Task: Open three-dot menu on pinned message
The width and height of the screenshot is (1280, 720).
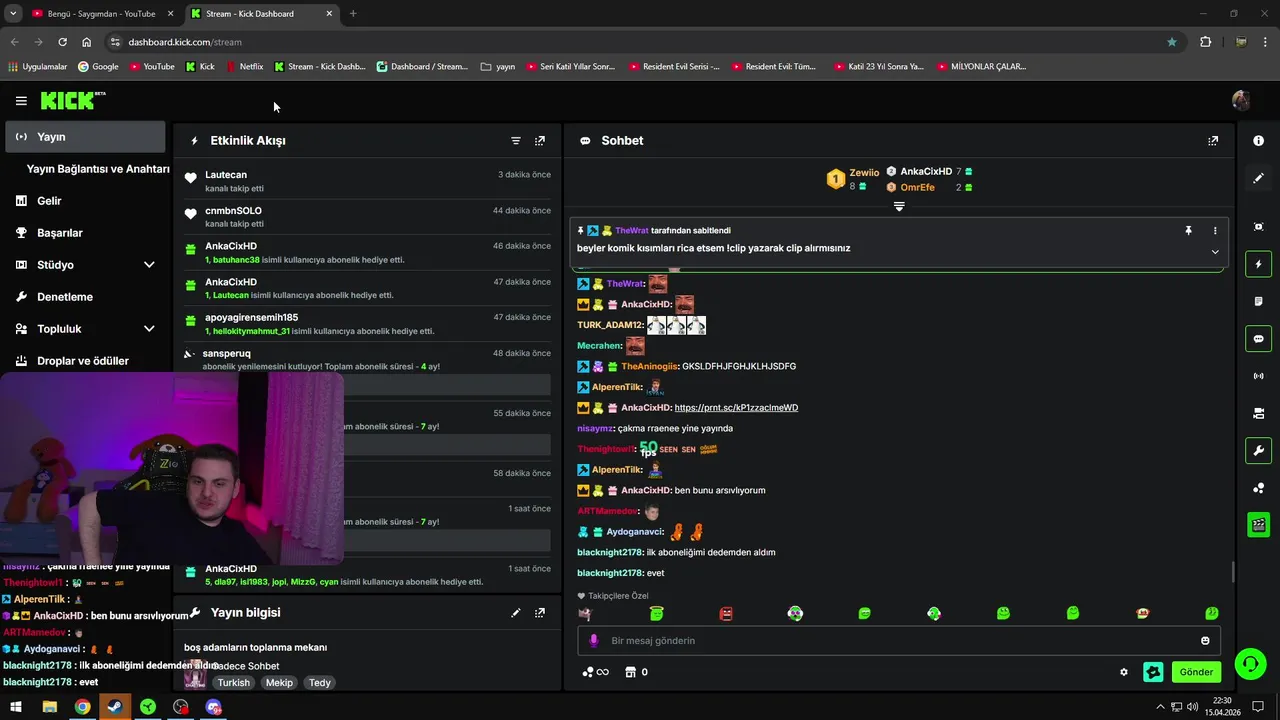Action: (x=1215, y=231)
